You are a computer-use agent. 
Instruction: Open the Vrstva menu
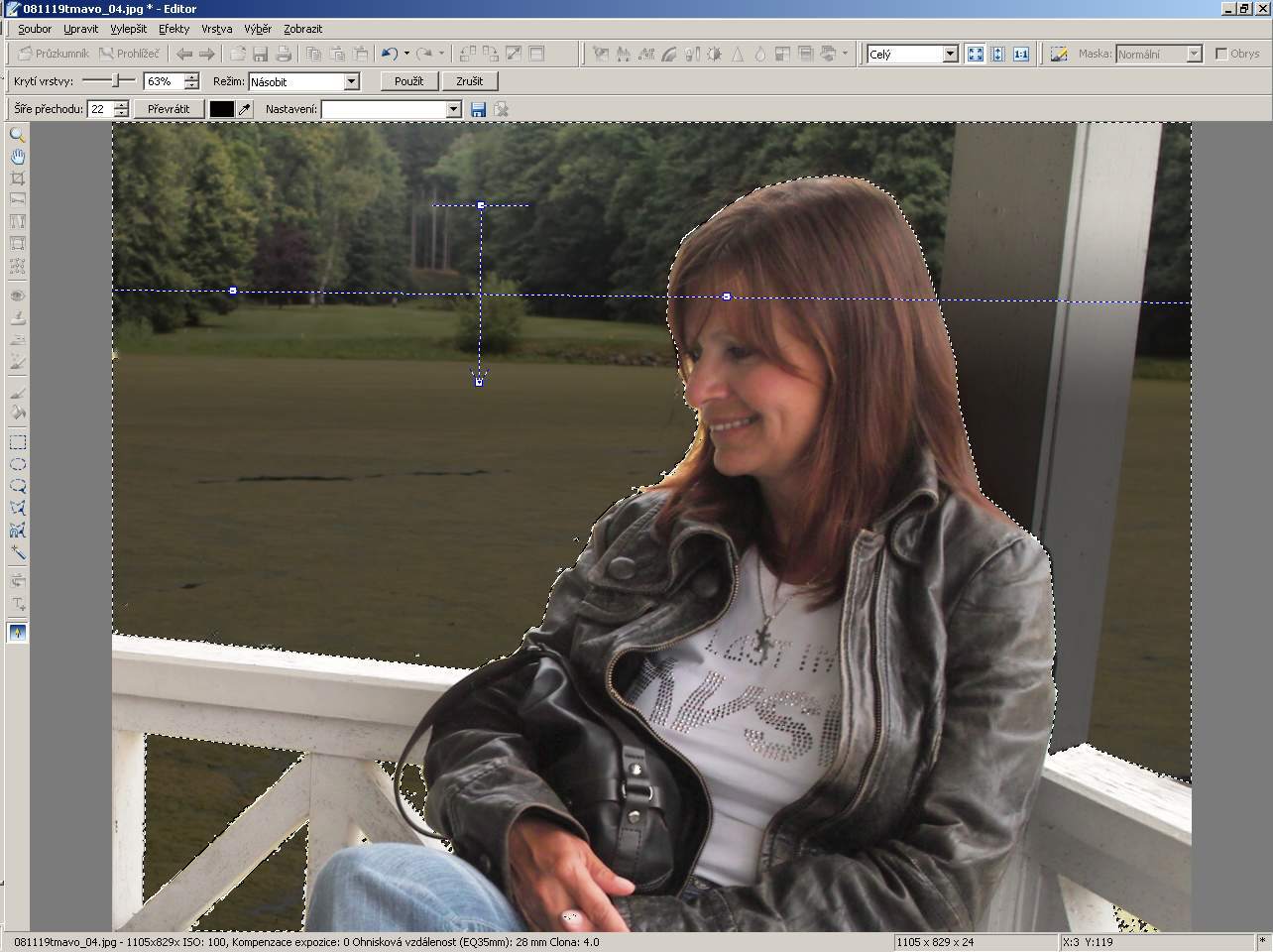[216, 29]
